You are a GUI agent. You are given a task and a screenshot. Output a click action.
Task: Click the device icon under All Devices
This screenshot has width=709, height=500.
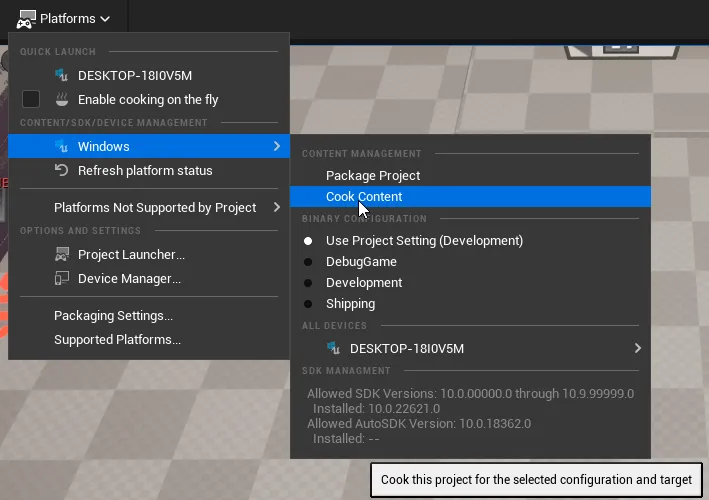tap(334, 349)
